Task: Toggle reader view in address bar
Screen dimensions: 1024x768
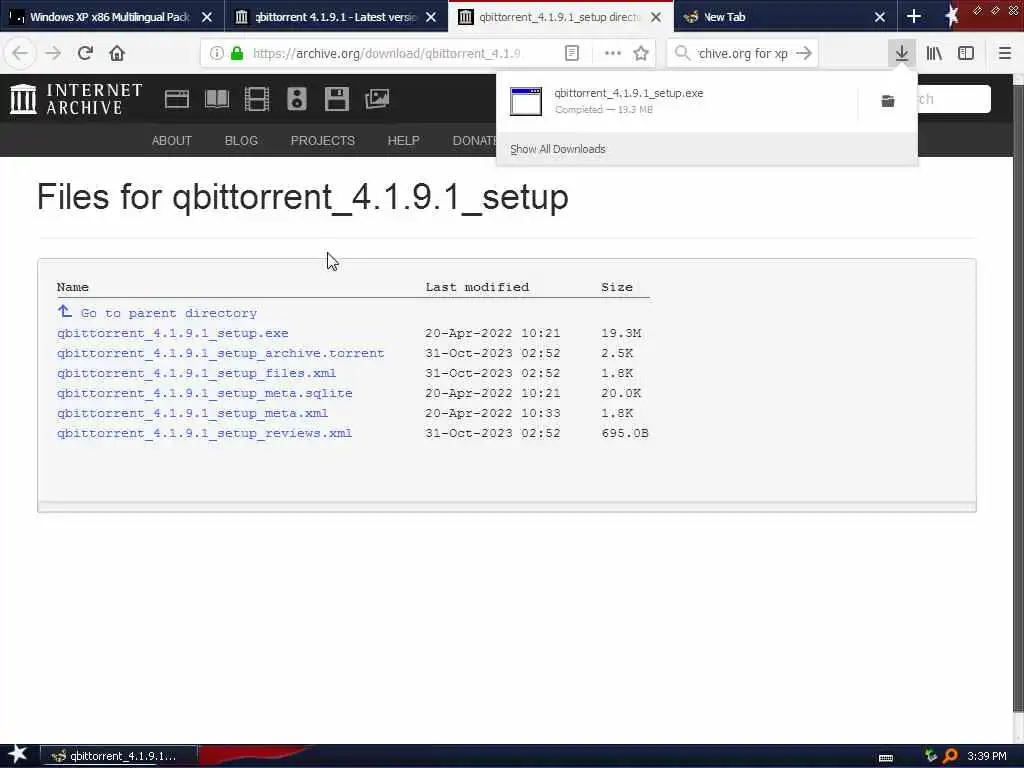Action: pyautogui.click(x=571, y=53)
